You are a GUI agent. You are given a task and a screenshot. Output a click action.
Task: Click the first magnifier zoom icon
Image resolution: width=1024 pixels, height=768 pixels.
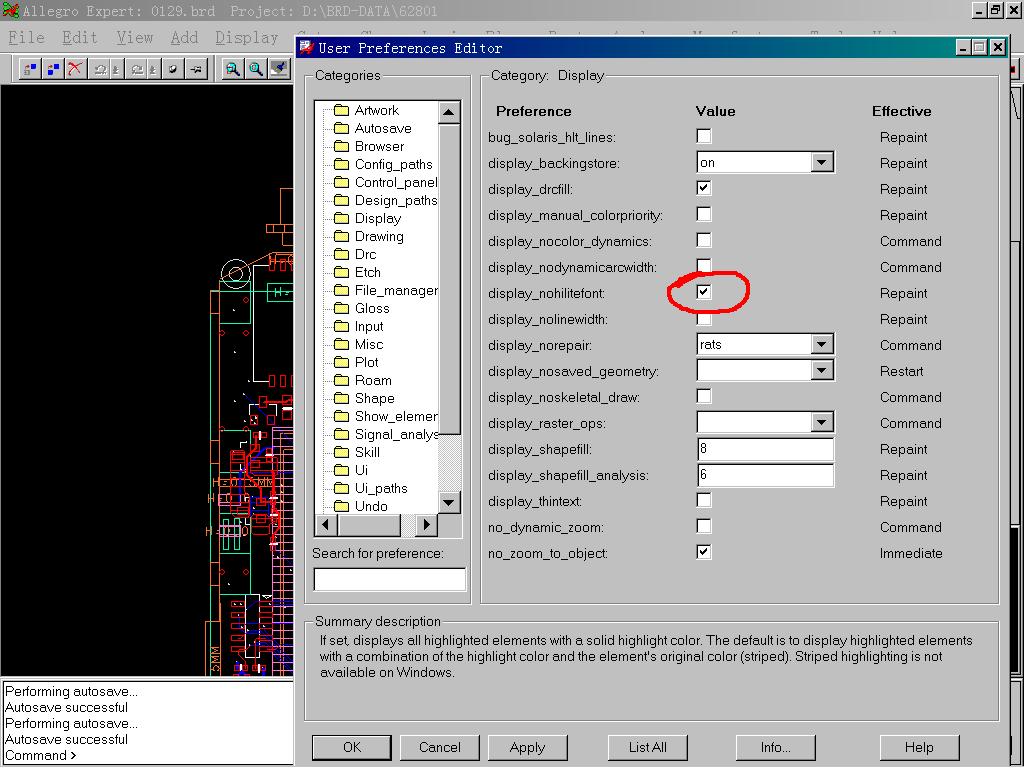click(x=233, y=69)
